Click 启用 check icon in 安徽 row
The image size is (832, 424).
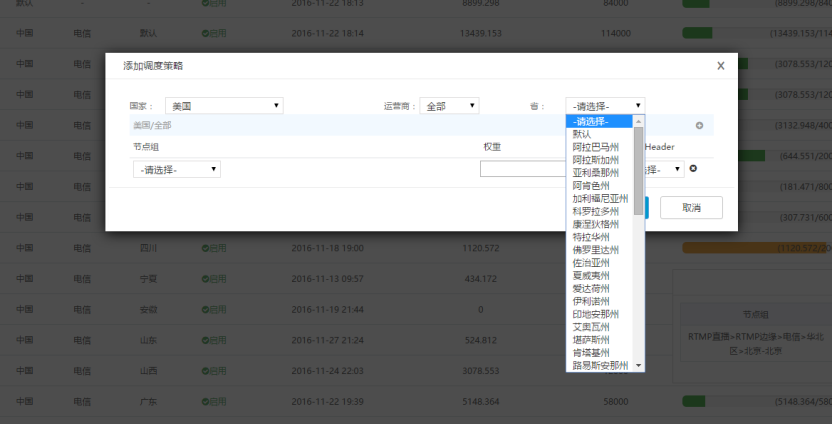(x=205, y=309)
